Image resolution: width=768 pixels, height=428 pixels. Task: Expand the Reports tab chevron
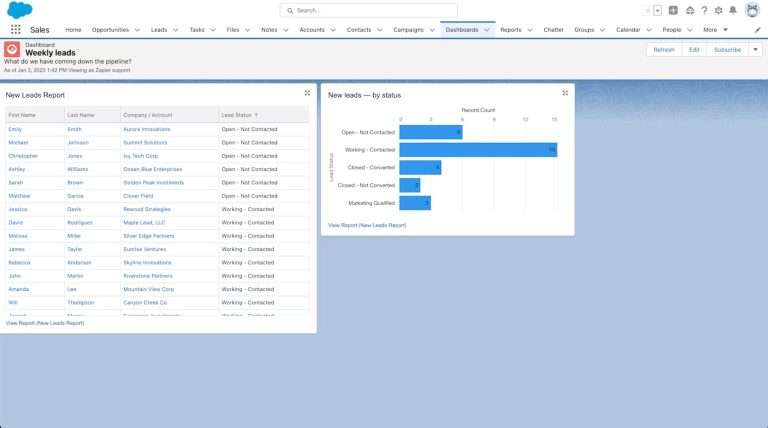tap(530, 30)
